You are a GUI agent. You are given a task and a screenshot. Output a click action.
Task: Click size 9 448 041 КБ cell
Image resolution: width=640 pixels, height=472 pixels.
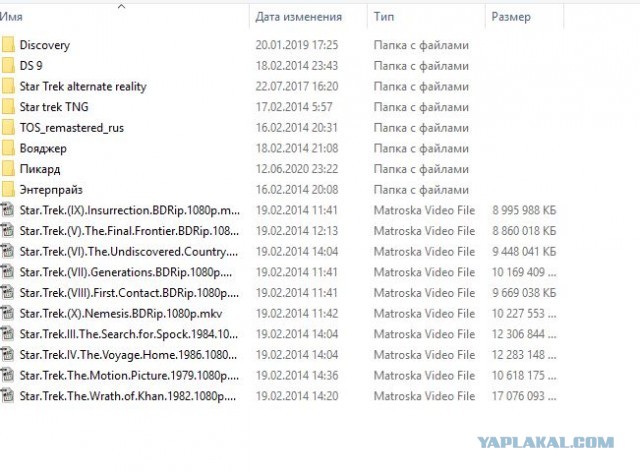[524, 252]
